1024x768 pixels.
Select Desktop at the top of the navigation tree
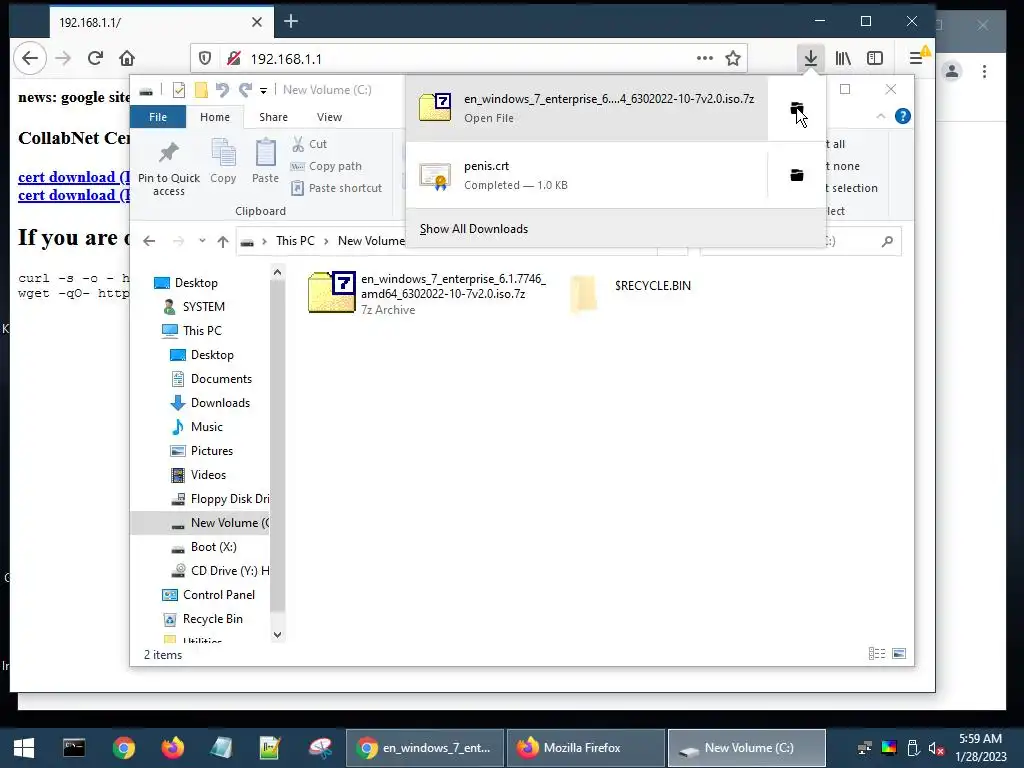click(x=185, y=283)
